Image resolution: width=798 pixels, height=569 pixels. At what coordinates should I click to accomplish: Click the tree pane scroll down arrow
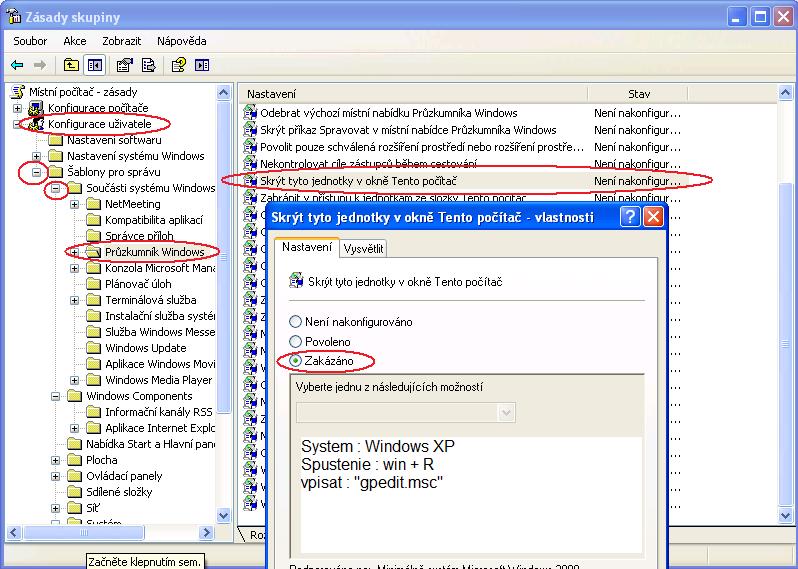pos(223,515)
